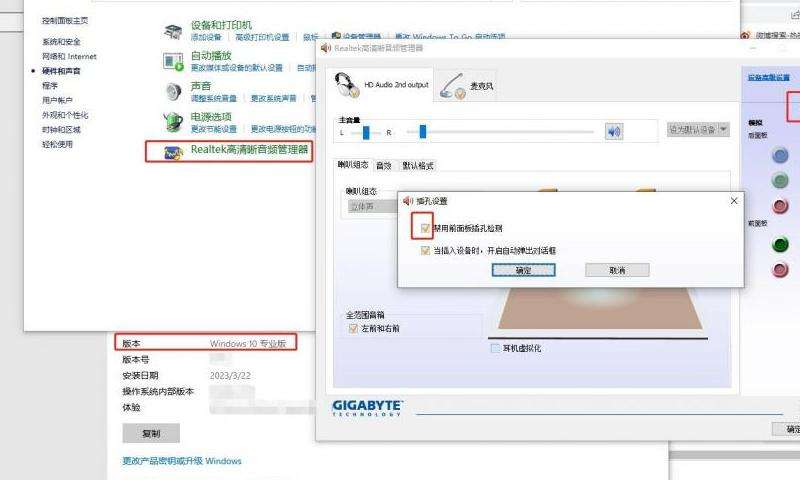Open the Devices and Printers heading link
The width and height of the screenshot is (800, 480).
(221, 25)
